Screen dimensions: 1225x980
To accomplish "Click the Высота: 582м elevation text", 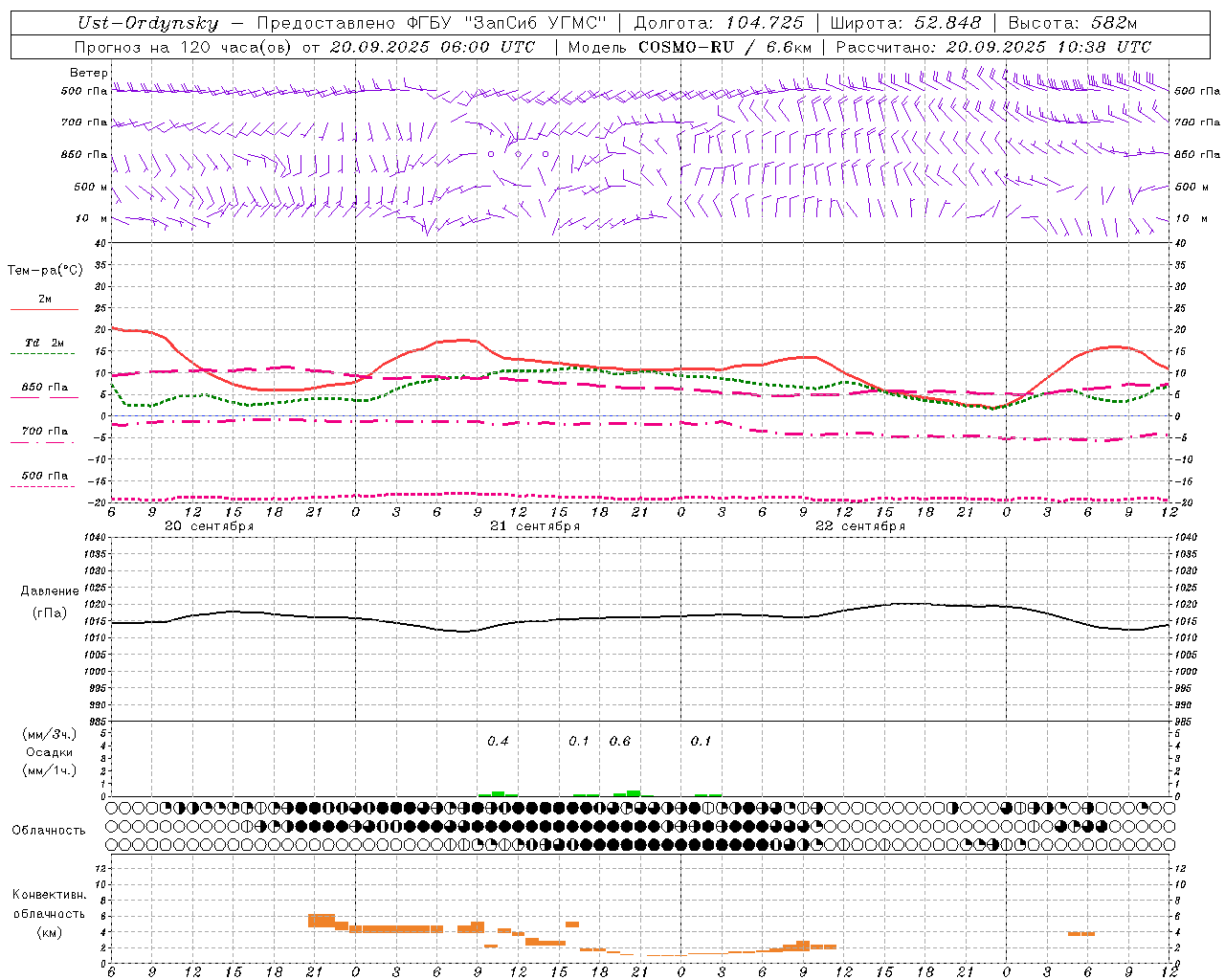I will pos(1073,23).
